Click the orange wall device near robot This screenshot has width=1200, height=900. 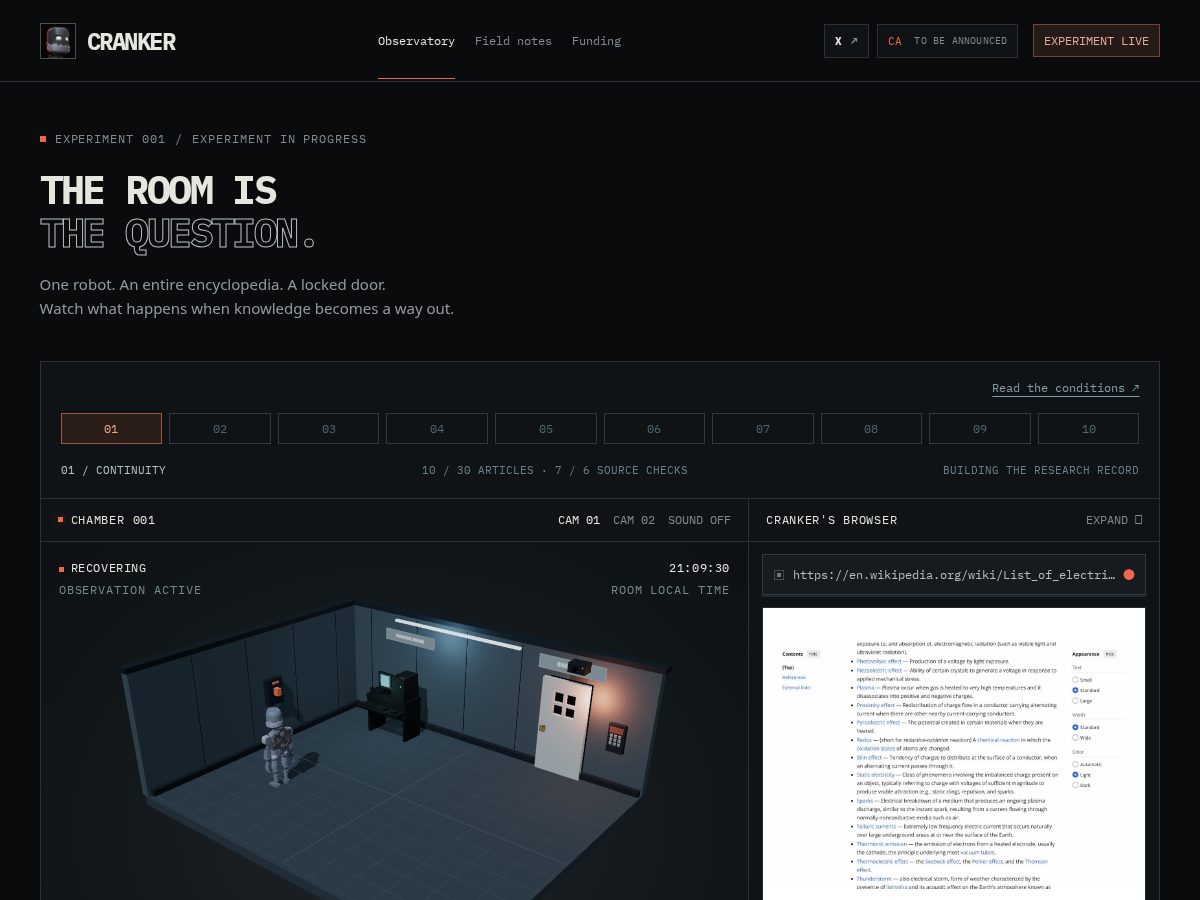274,689
